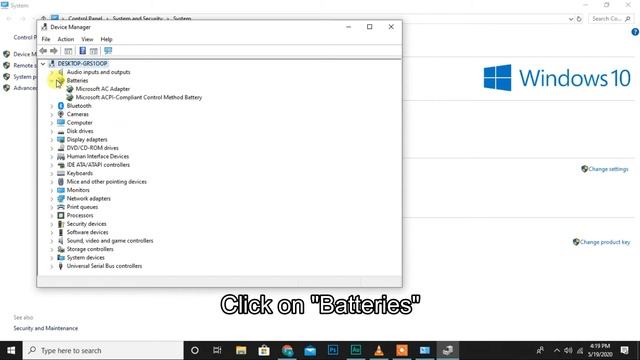Show hidden system tray icons chevron
The image size is (640, 360).
(x=557, y=350)
